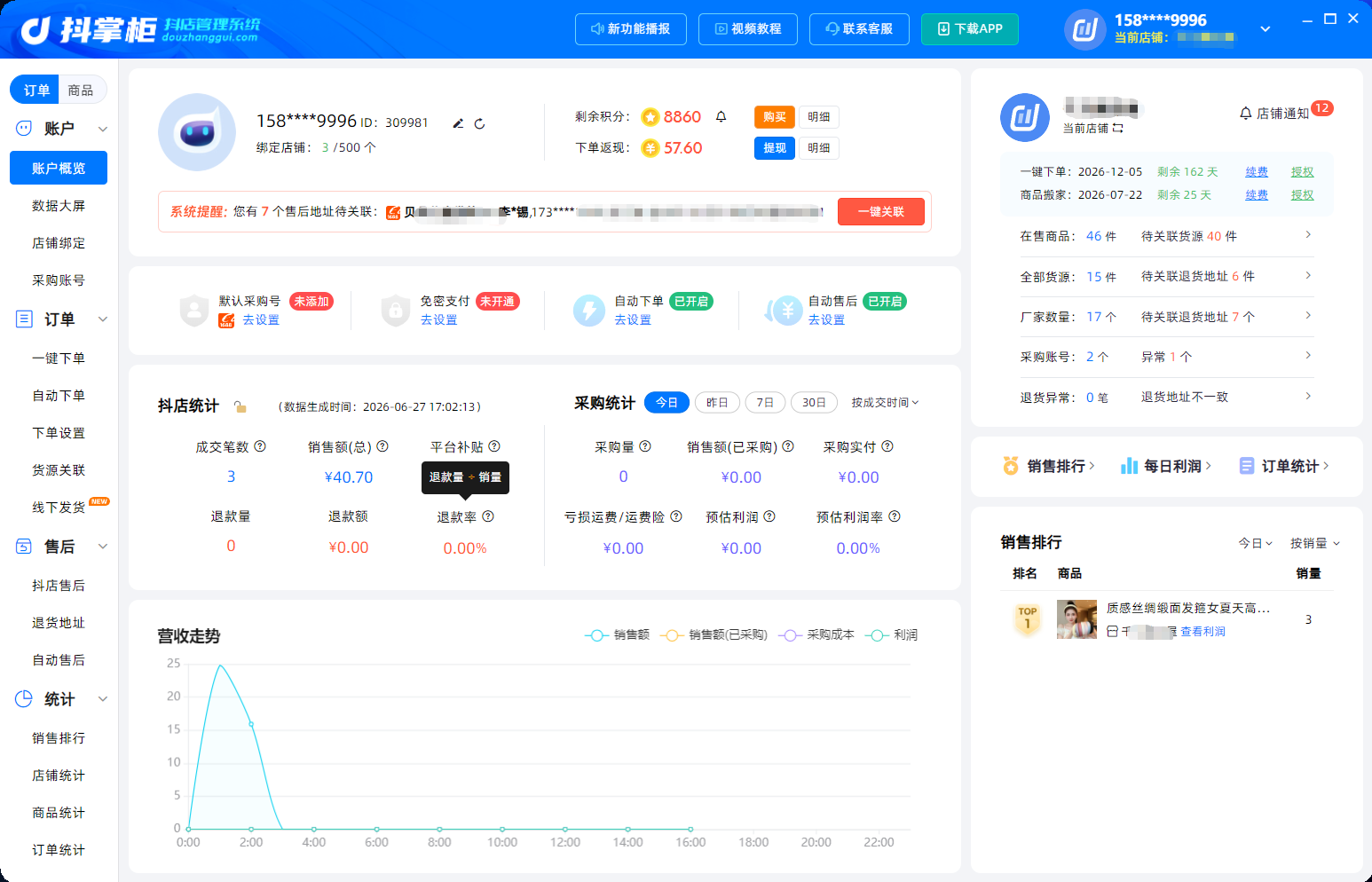The height and width of the screenshot is (882, 1372).
Task: Click the orange 购买 button
Action: pos(775,117)
